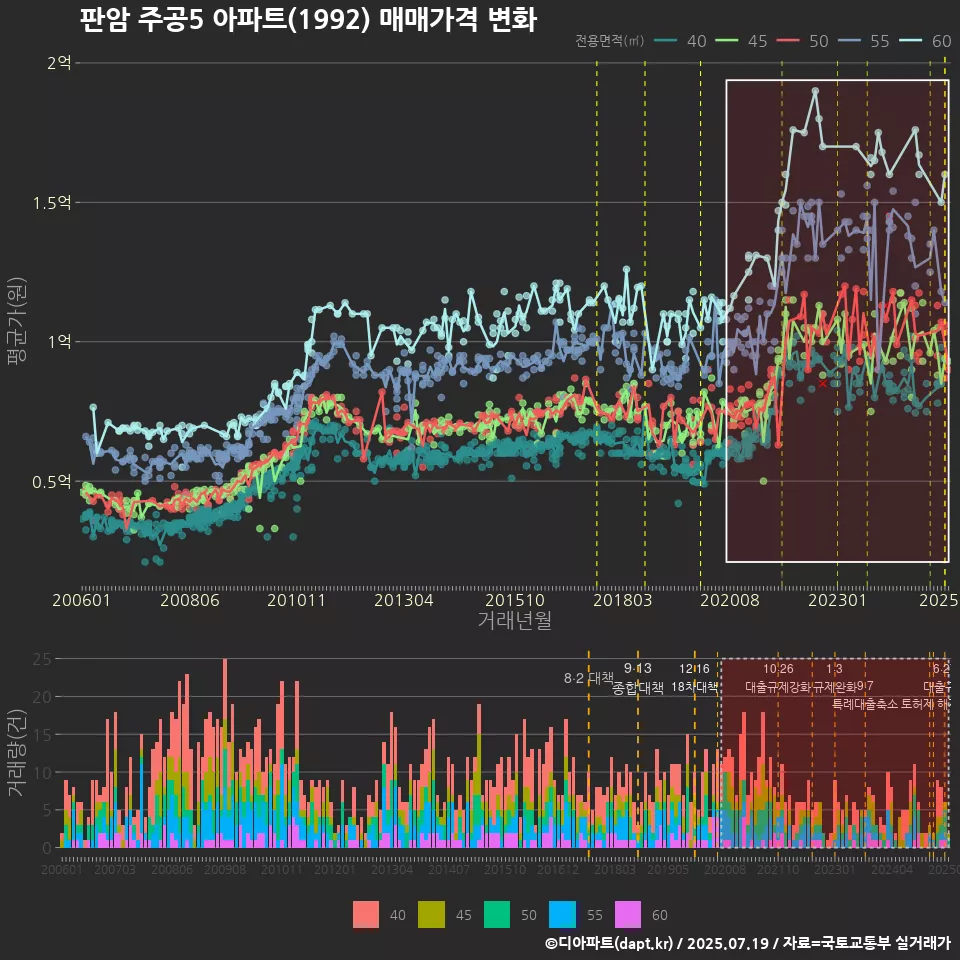The width and height of the screenshot is (960, 960).
Task: Click the 25 label on volume axis
Action: 42,659
